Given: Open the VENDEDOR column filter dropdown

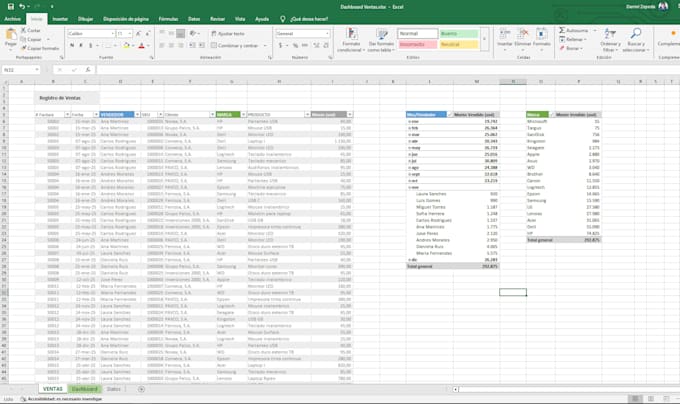Looking at the screenshot, I should tap(137, 114).
